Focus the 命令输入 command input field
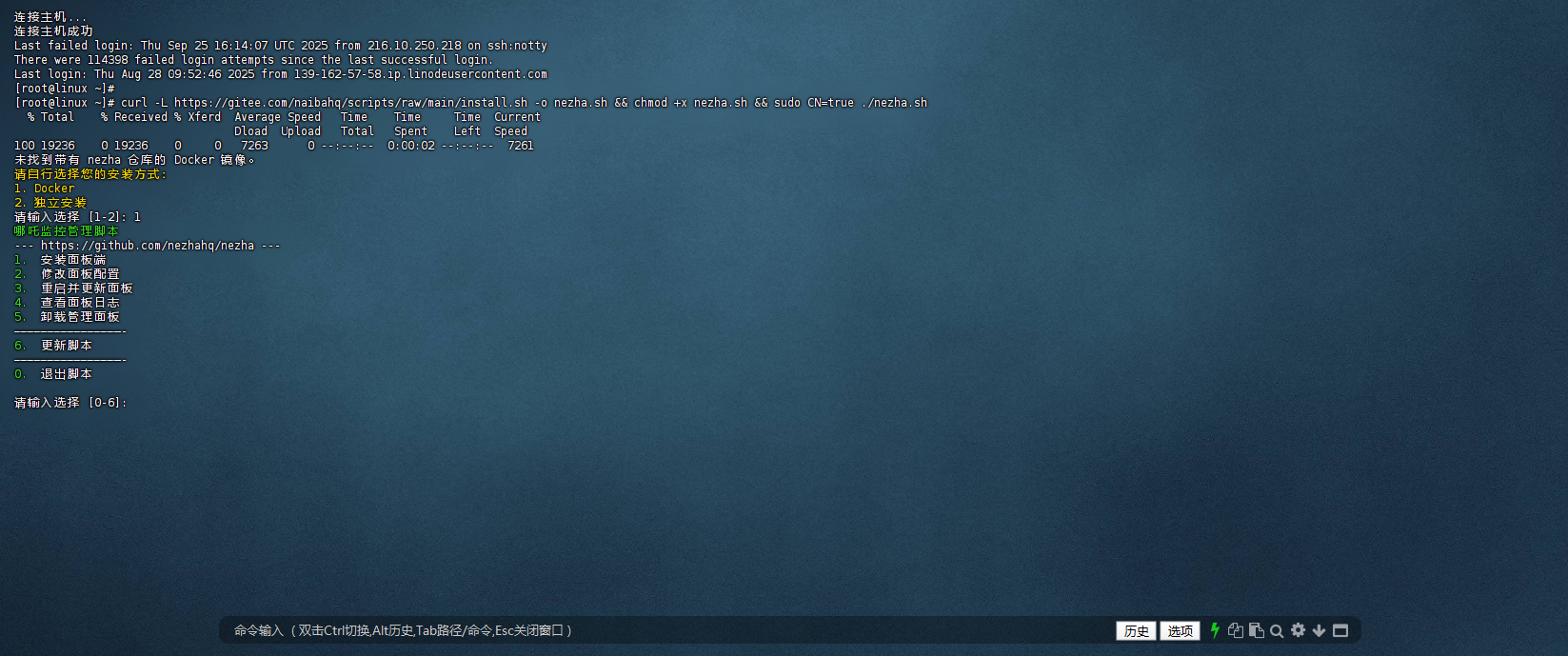Viewport: 1568px width, 656px height. tap(666, 630)
